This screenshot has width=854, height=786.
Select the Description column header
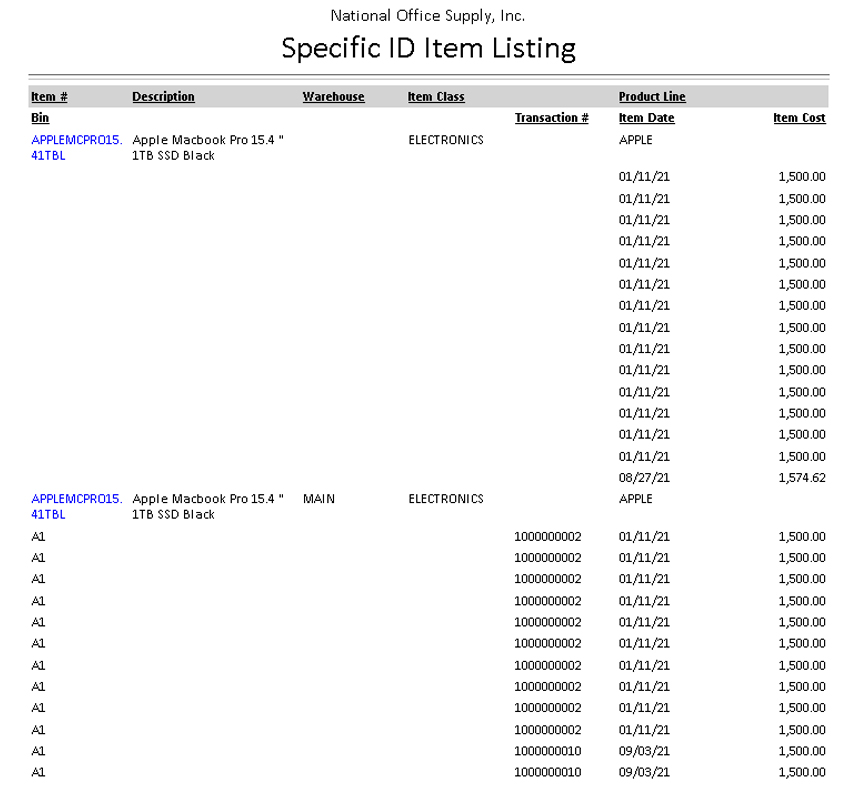pos(163,97)
